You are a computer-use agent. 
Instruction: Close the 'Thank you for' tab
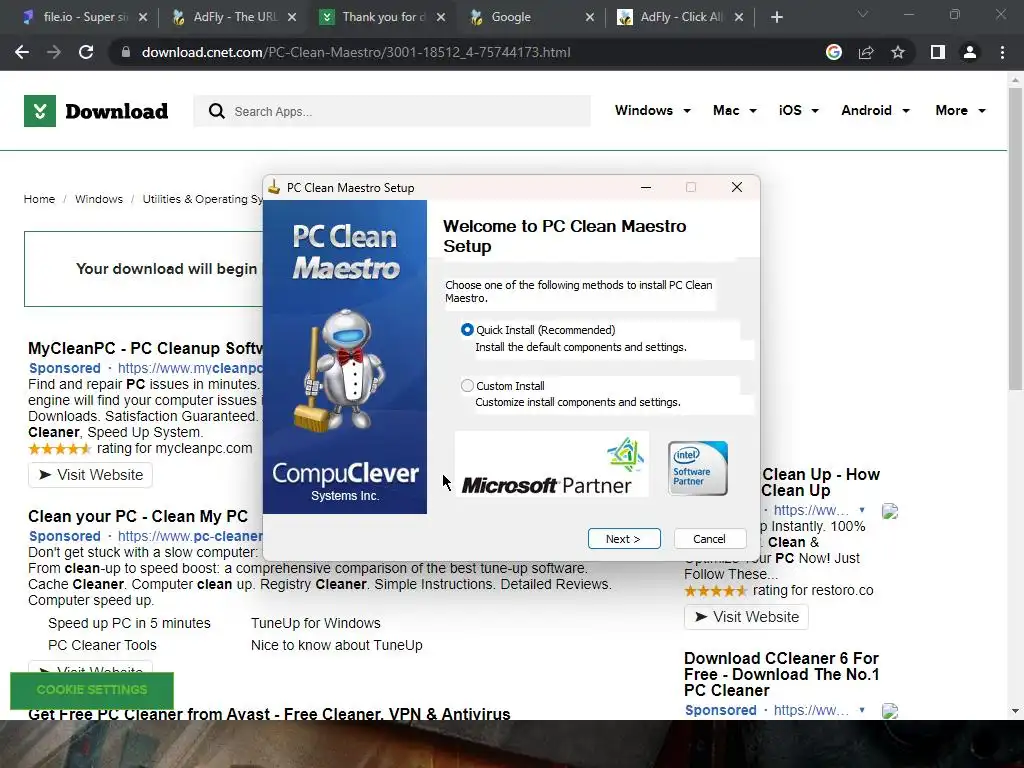[x=441, y=17]
